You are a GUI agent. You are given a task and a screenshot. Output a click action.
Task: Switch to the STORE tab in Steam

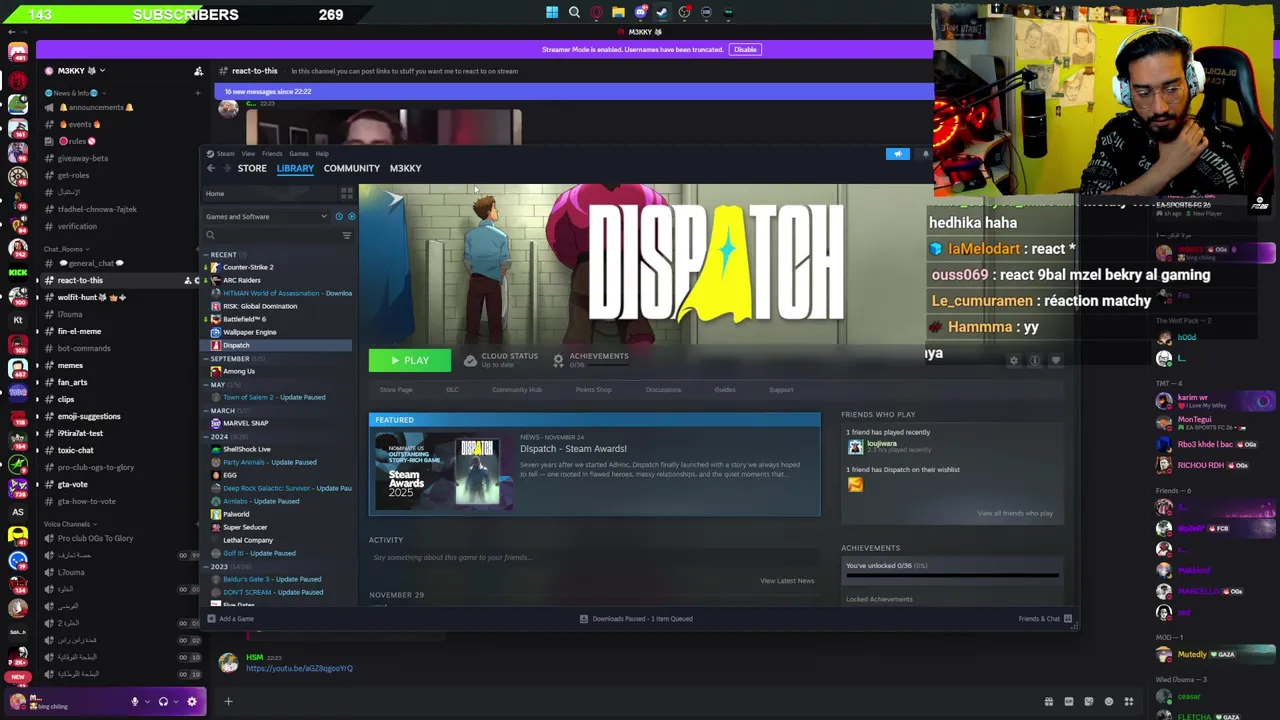(252, 168)
